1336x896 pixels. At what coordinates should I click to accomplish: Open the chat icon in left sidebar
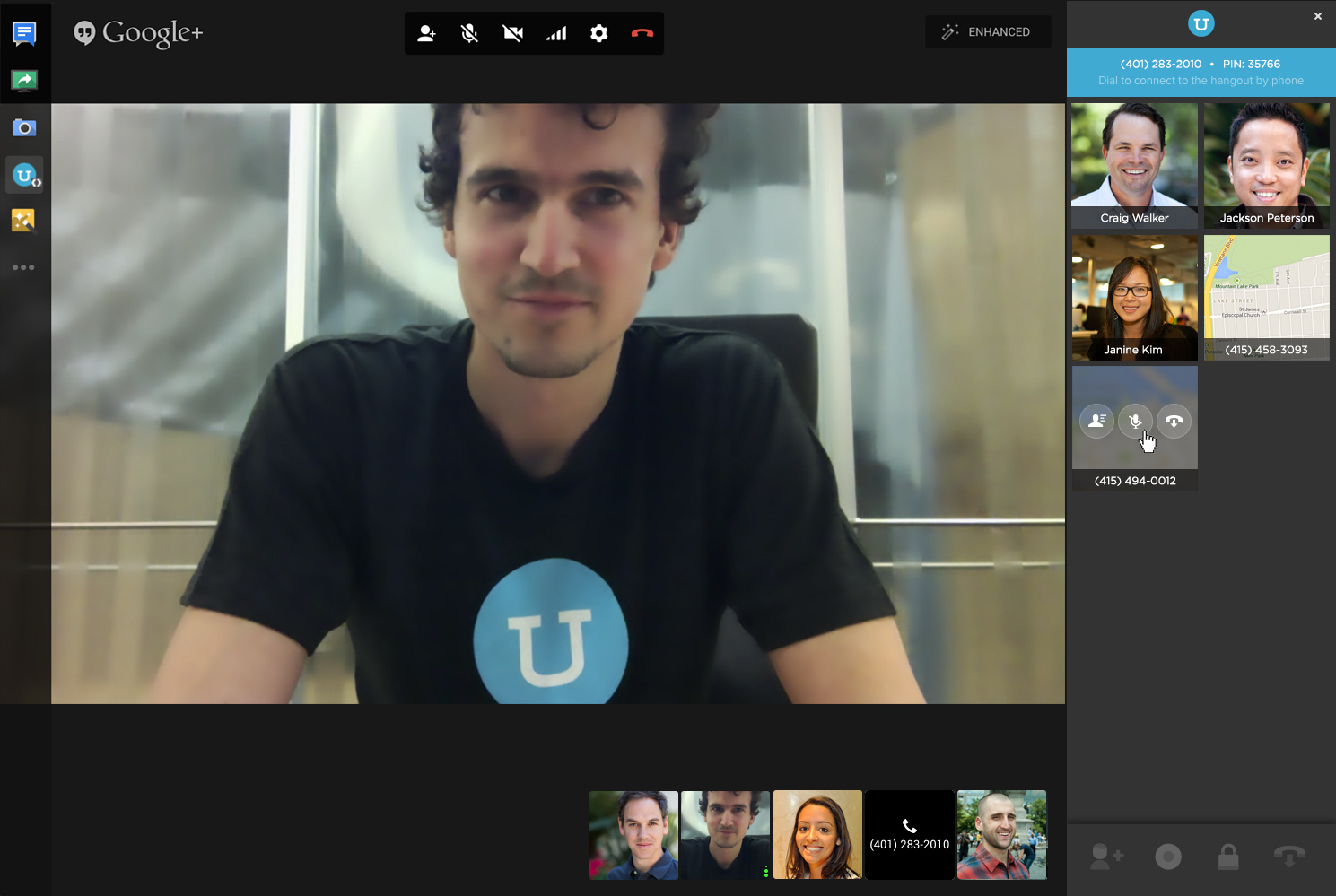(x=24, y=34)
